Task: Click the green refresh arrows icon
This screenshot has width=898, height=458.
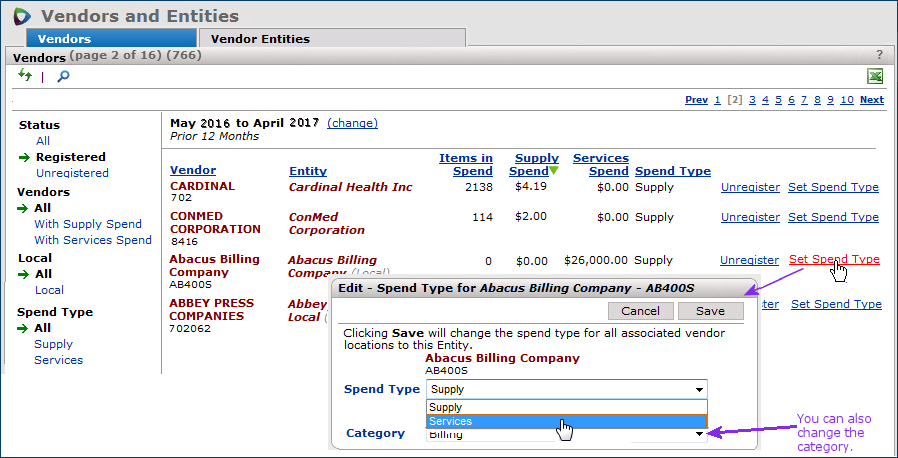Action: (x=25, y=76)
